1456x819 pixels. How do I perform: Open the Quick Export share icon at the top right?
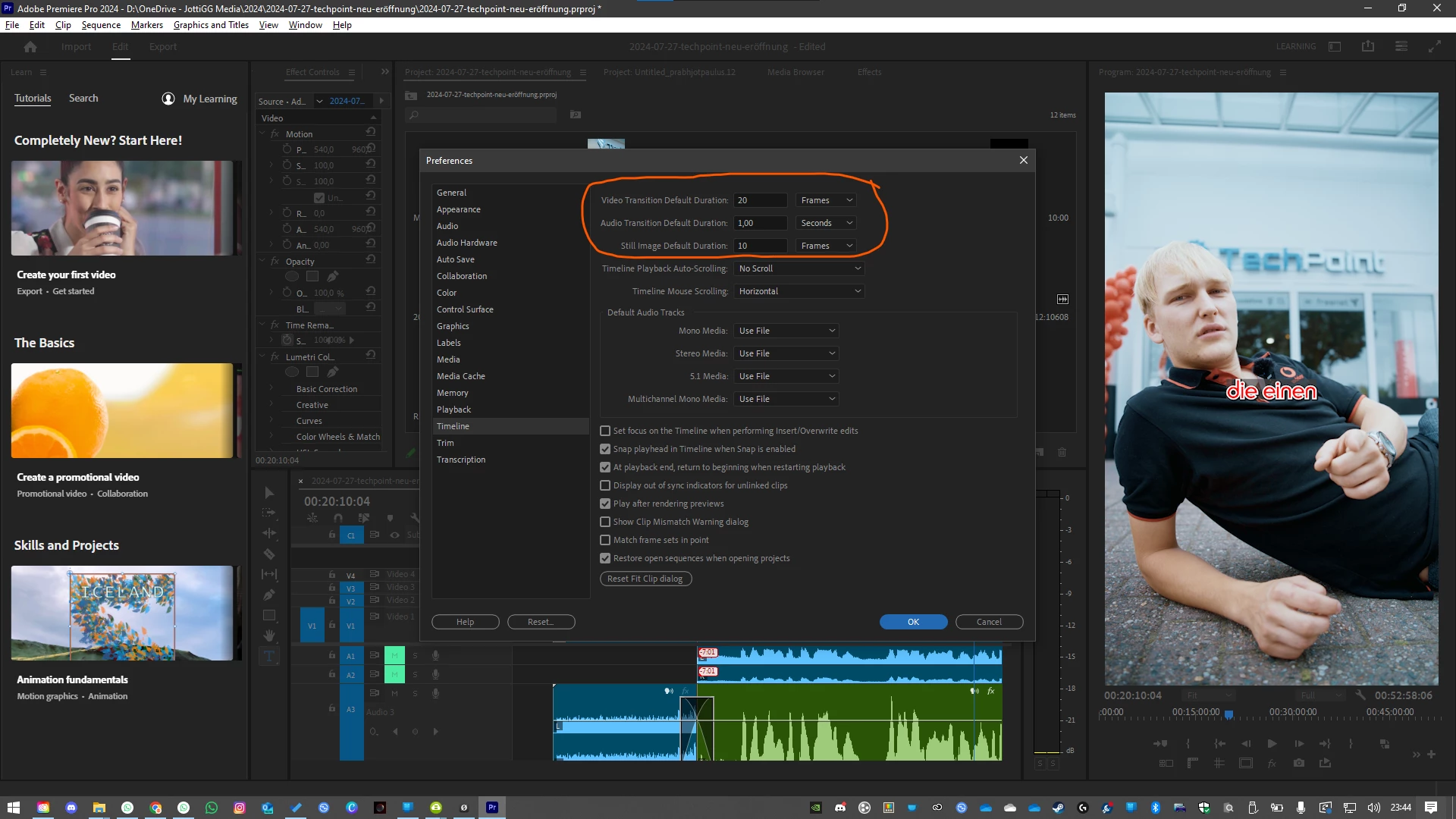(x=1368, y=46)
